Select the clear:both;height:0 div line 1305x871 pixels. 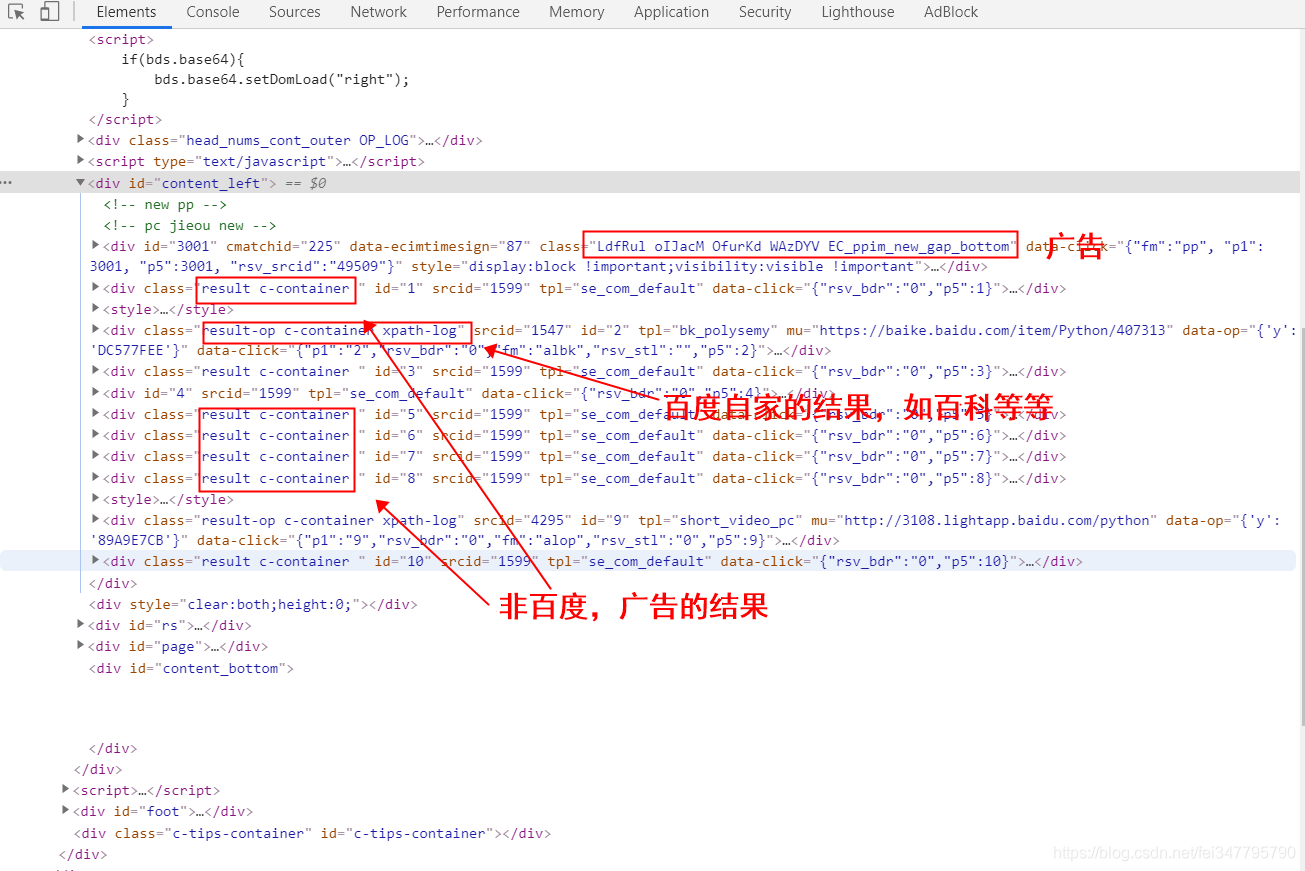tap(253, 604)
